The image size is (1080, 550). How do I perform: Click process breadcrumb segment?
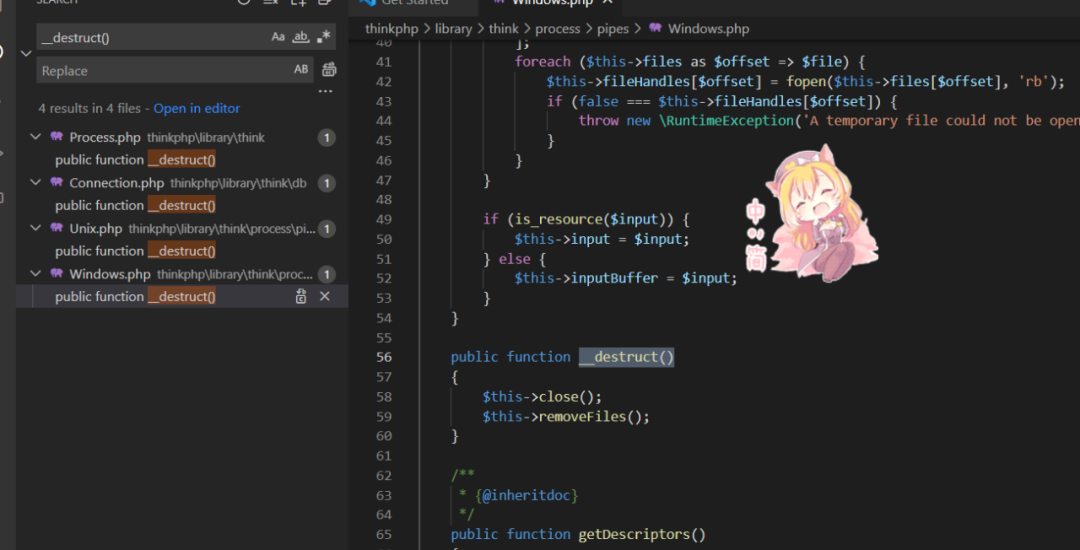tap(557, 29)
